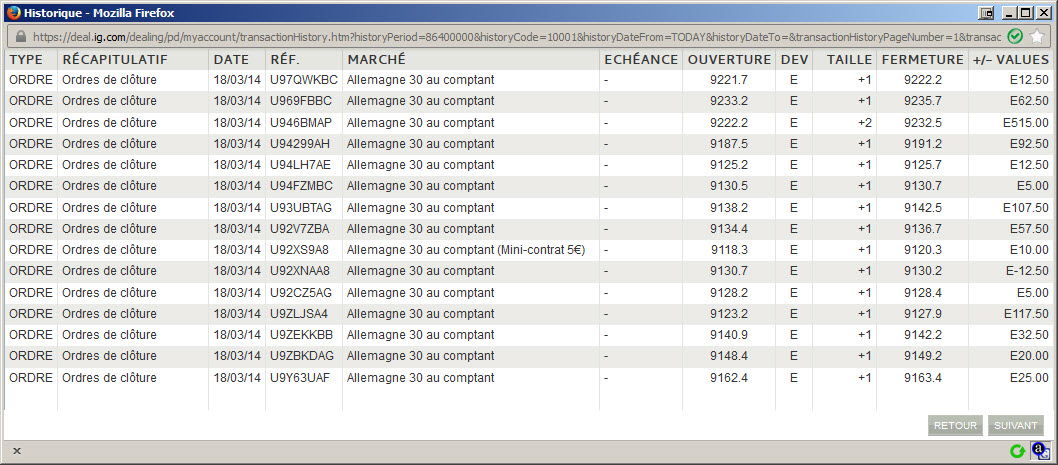1058x465 pixels.
Task: Click the MARCHÉ column header
Action: [x=377, y=59]
